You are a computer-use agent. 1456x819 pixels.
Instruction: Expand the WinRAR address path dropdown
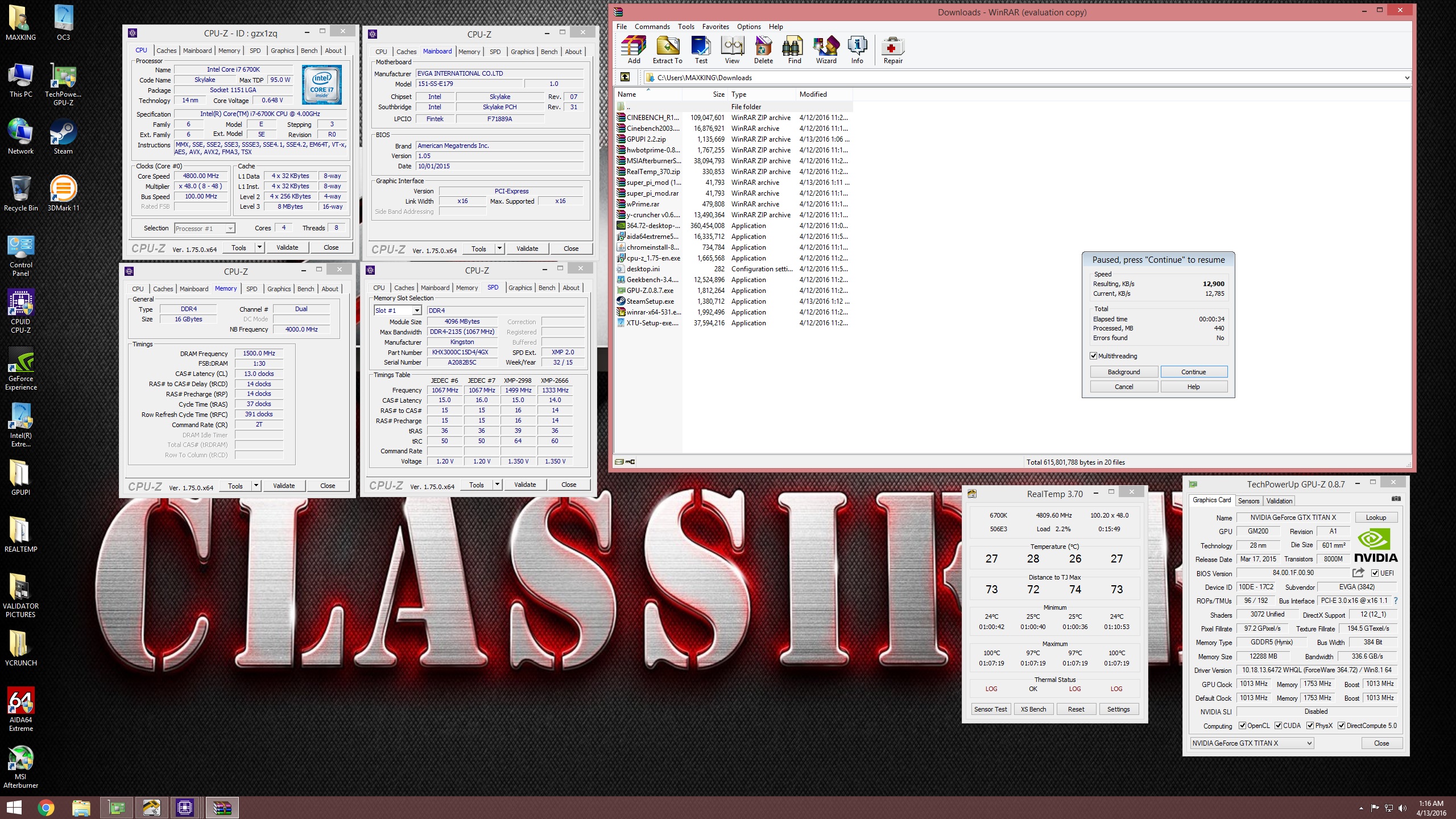coord(1407,77)
